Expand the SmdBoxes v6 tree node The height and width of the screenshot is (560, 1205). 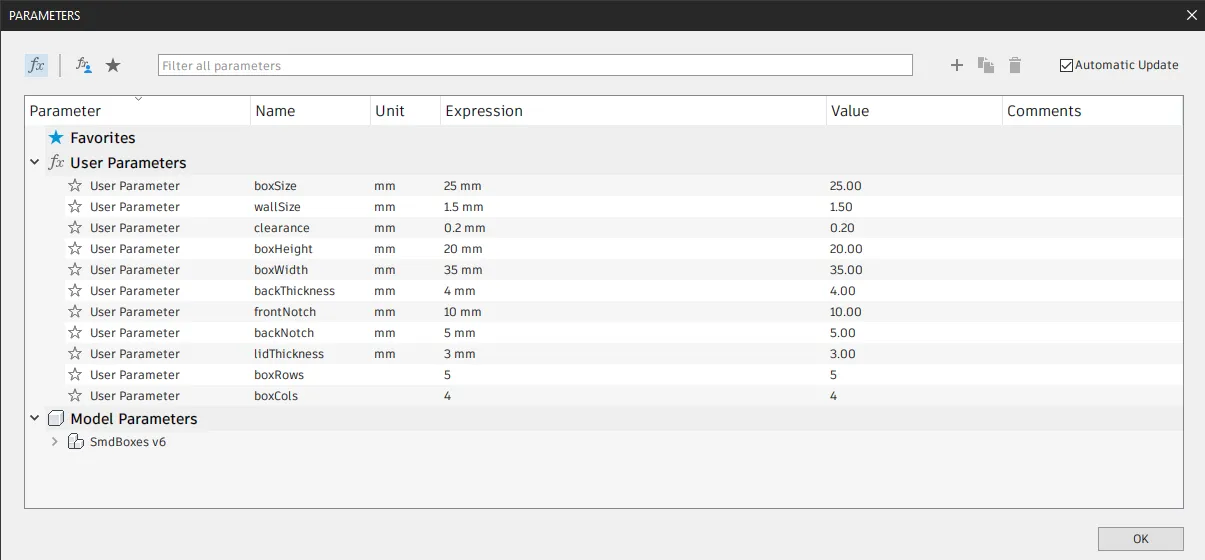[55, 441]
